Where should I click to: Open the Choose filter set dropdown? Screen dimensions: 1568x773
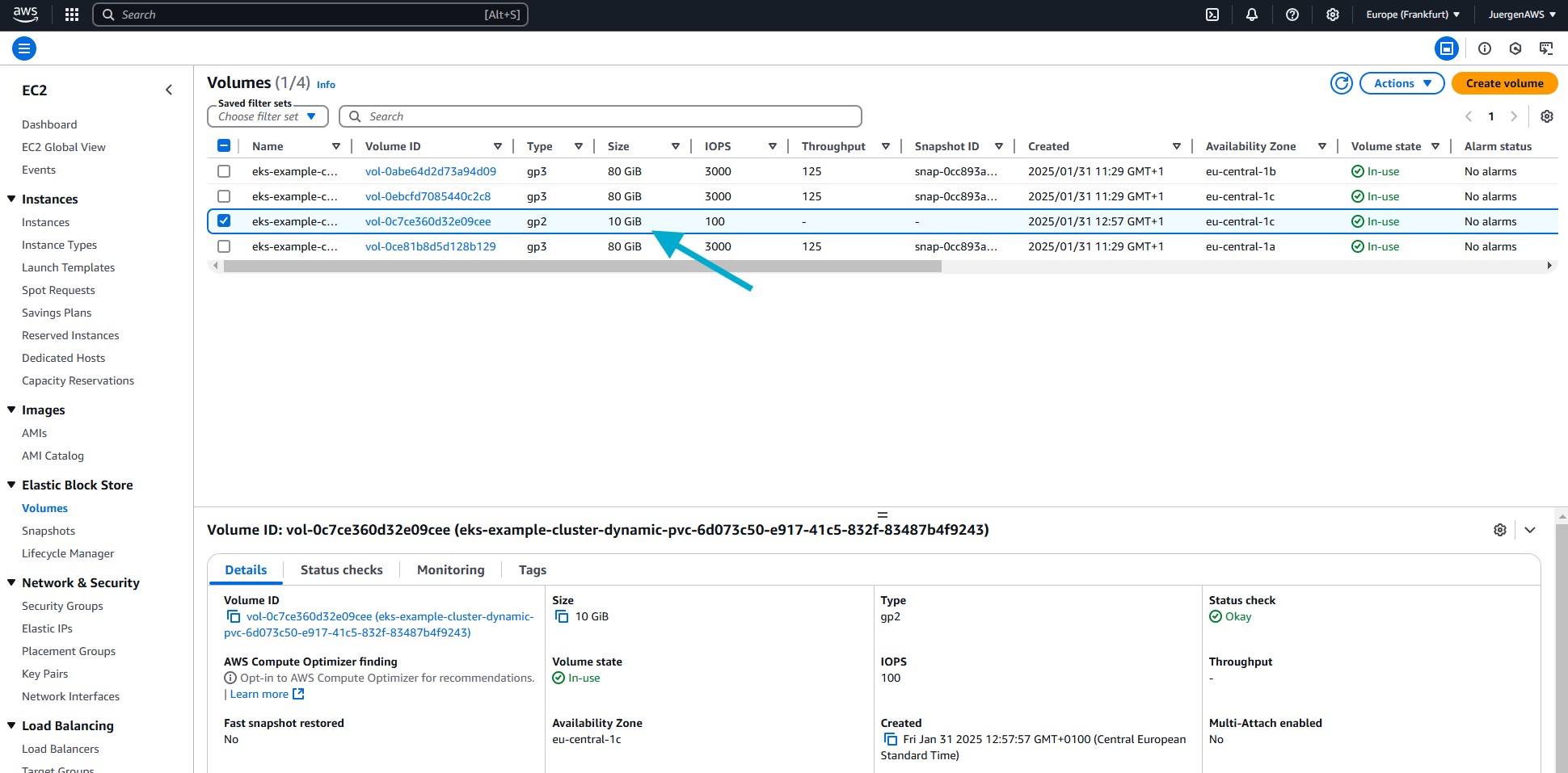[267, 116]
